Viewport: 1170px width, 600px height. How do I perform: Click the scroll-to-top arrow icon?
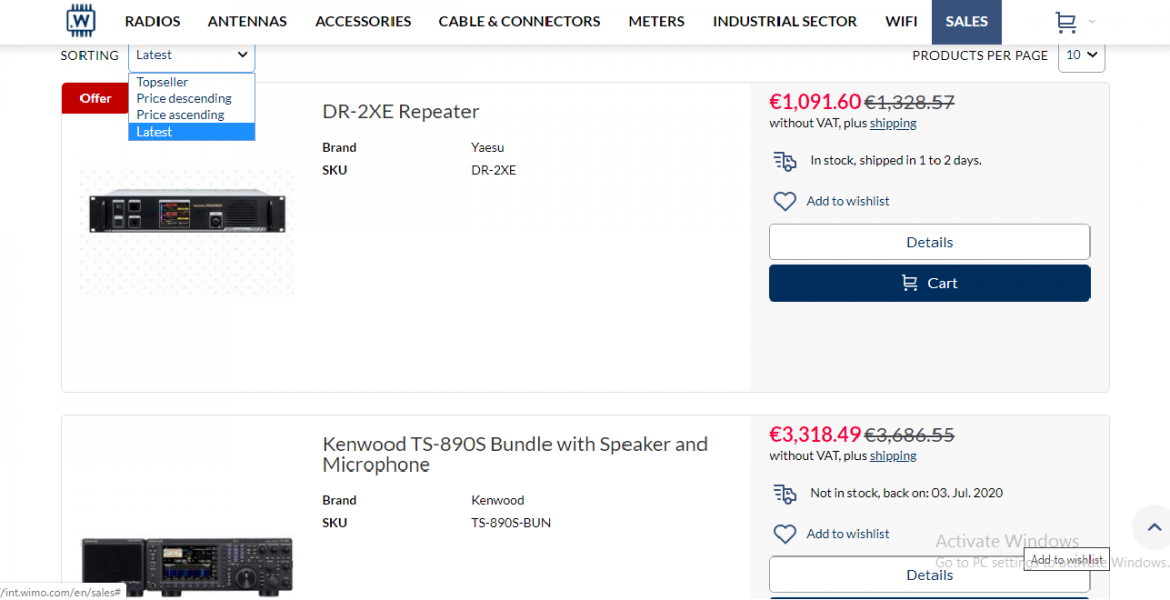click(x=1154, y=527)
